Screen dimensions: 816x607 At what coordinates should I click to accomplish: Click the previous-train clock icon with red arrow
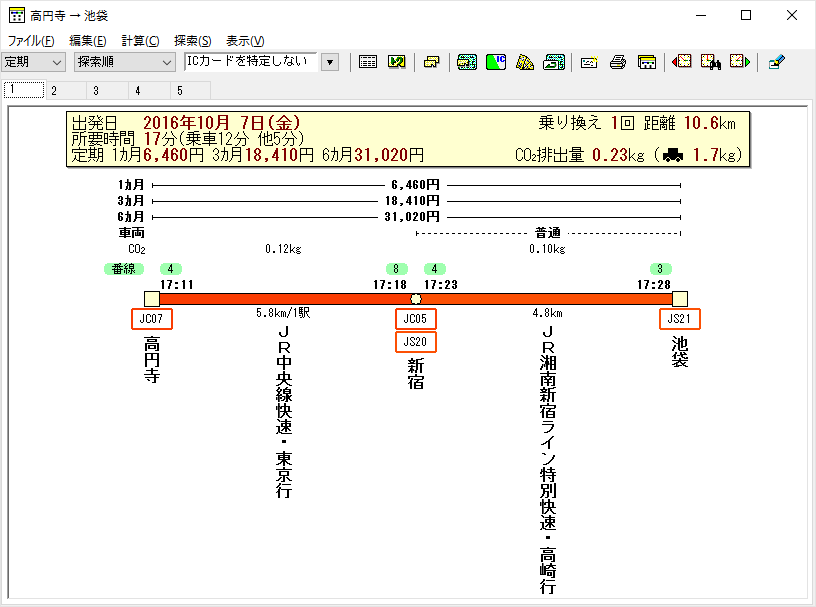(x=682, y=62)
